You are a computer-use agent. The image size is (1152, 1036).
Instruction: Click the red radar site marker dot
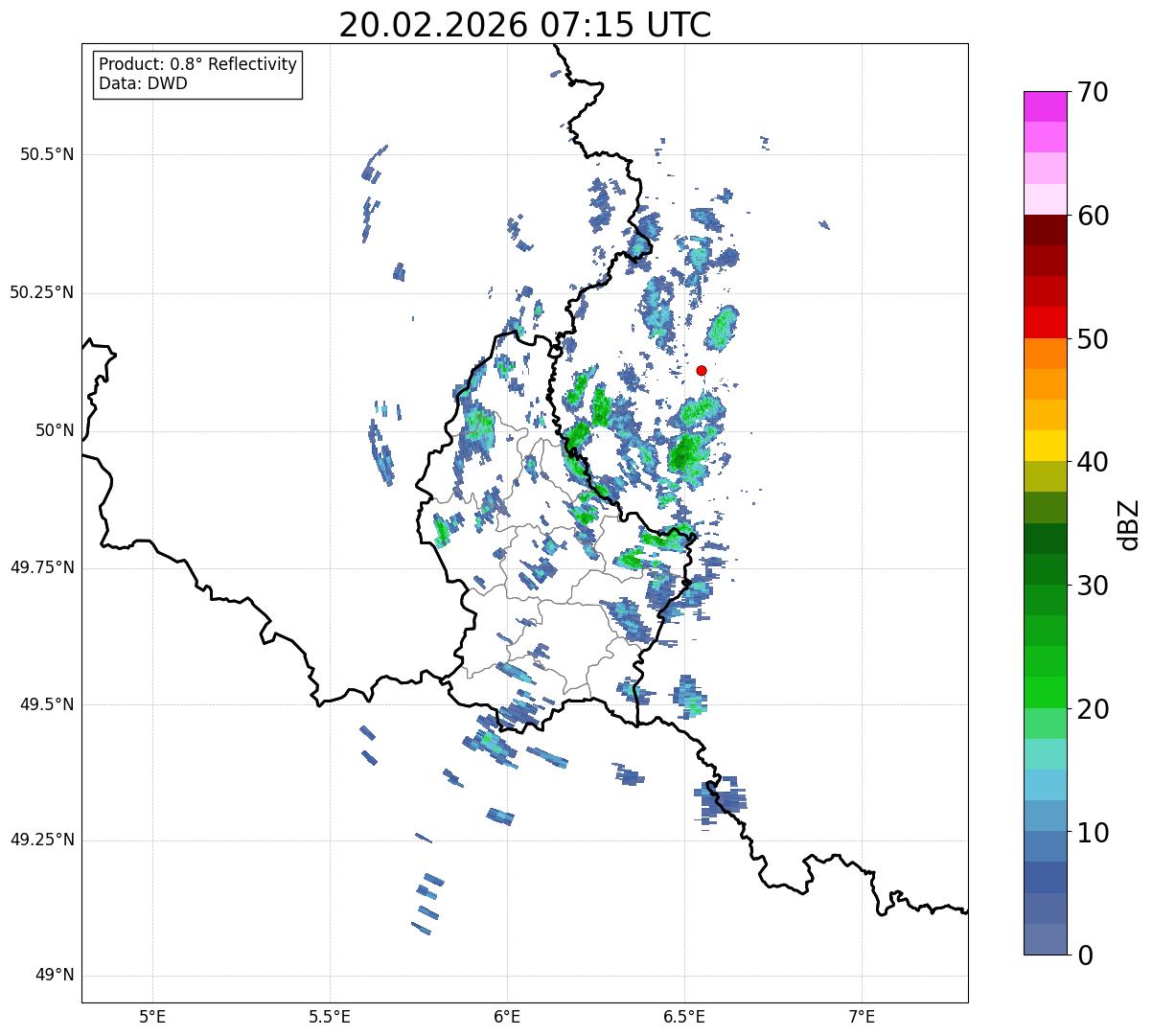click(702, 370)
